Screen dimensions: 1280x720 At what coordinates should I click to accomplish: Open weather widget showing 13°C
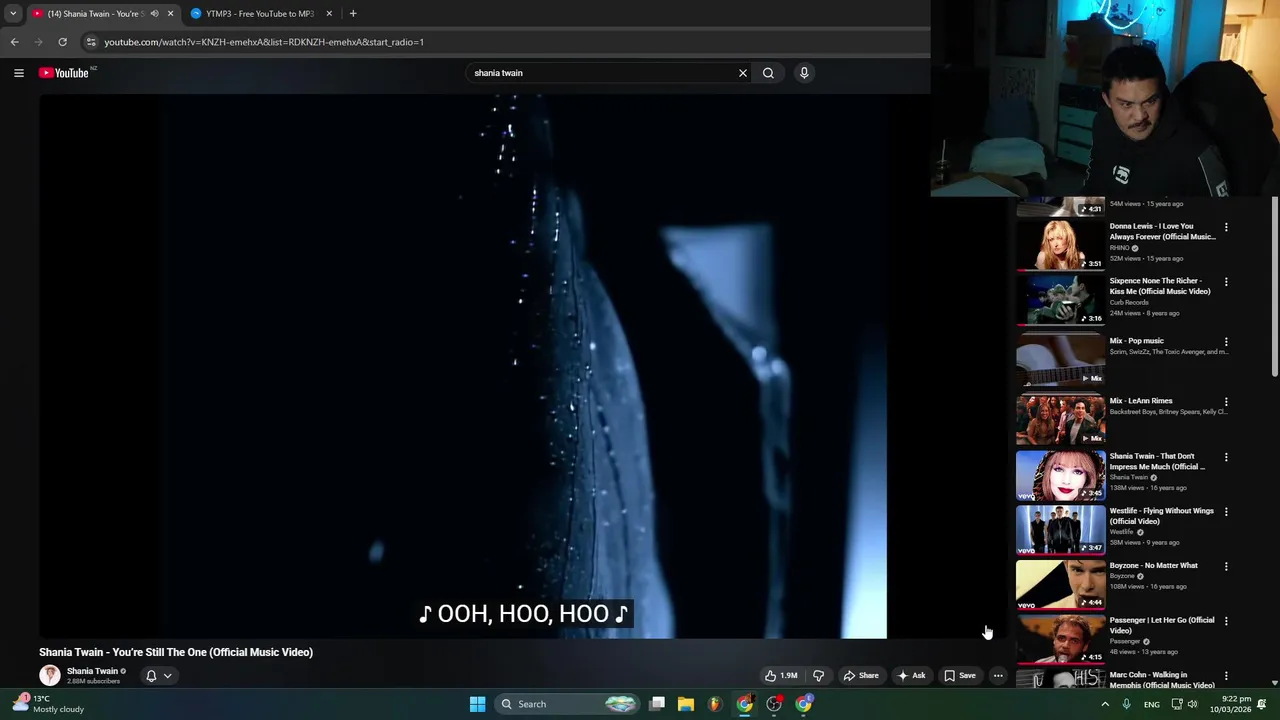tap(50, 704)
